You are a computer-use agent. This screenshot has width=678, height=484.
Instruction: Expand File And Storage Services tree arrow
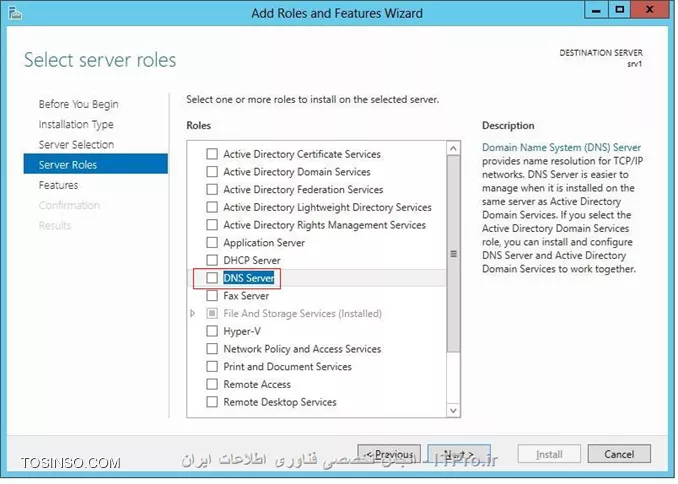pyautogui.click(x=193, y=314)
